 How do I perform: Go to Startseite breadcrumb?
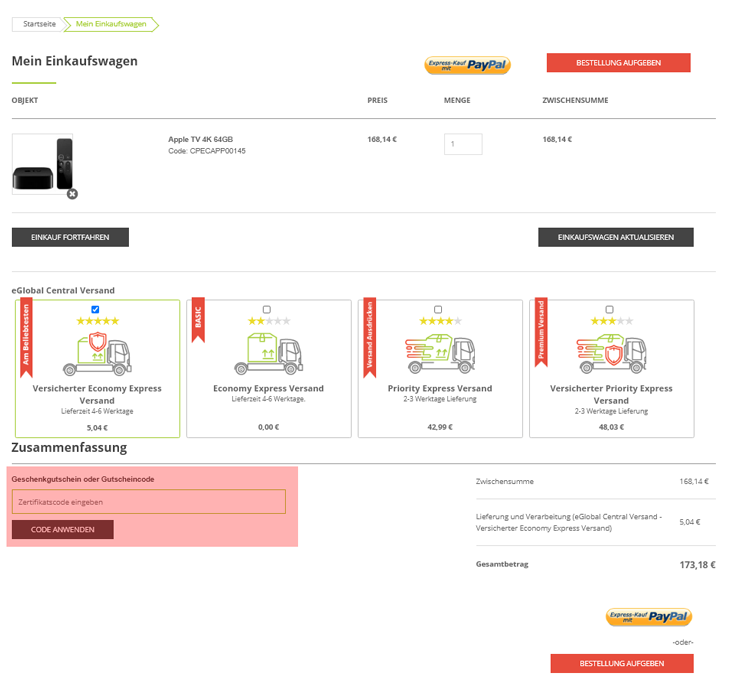(x=39, y=24)
